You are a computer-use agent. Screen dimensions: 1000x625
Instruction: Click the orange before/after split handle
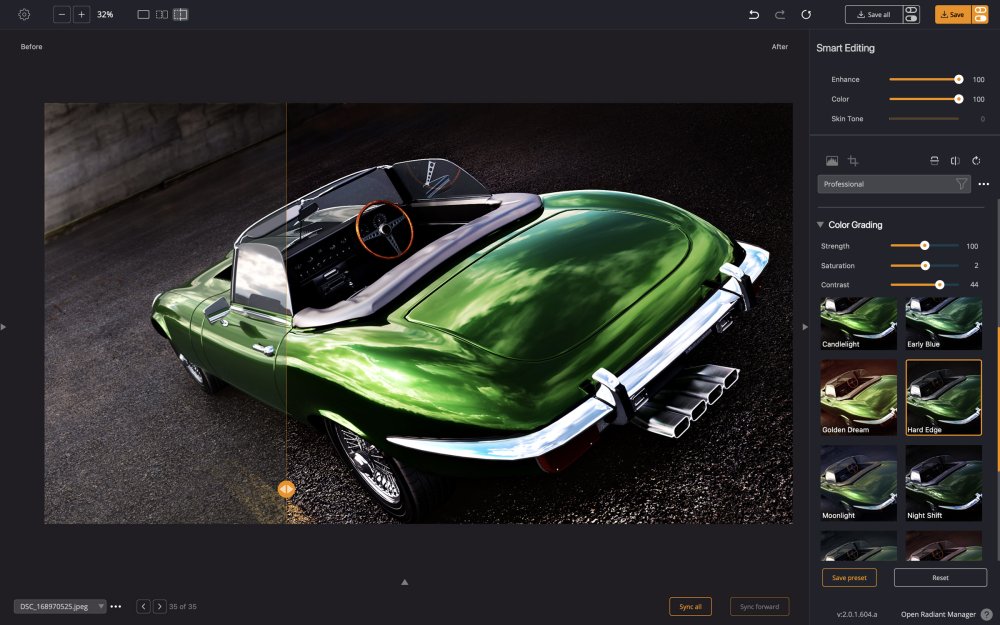(286, 489)
